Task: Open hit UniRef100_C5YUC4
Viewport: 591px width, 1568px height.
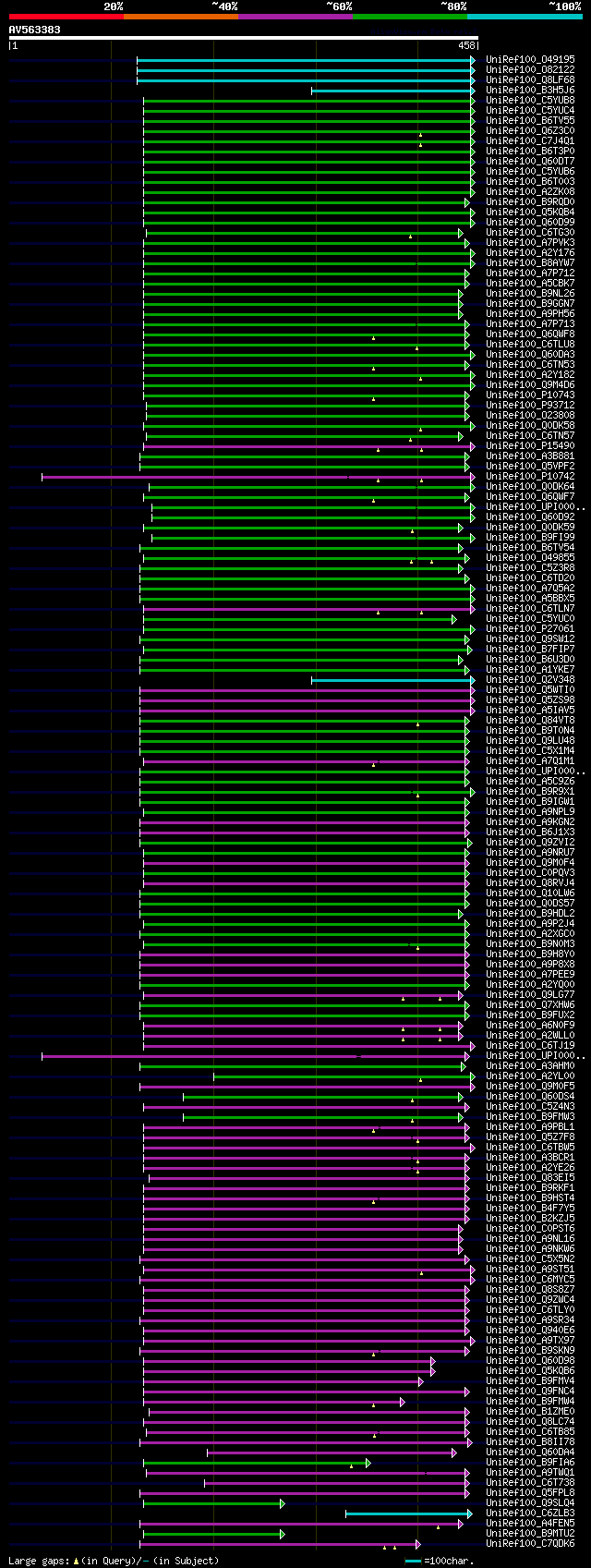Action: click(530, 110)
